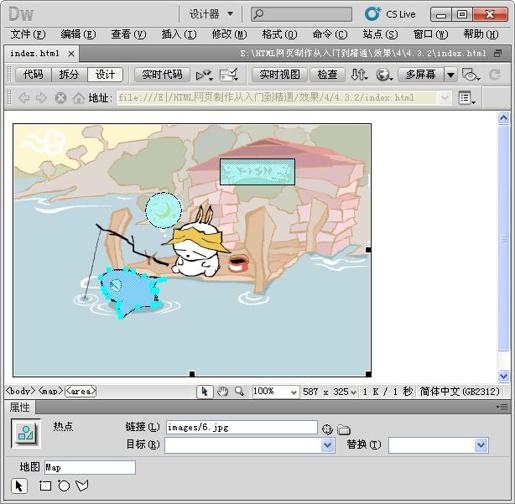
Task: Click the search input field
Action: click(301, 14)
